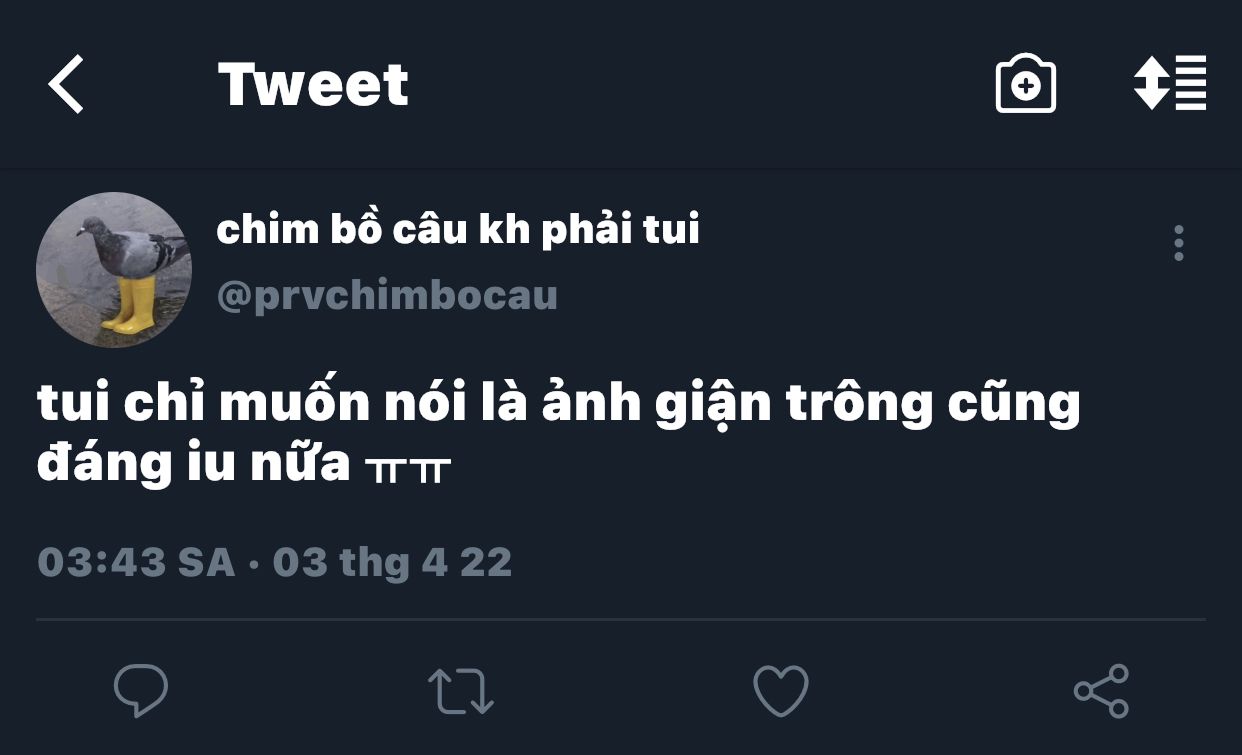Share the tweet with the share icon
The height and width of the screenshot is (755, 1242).
pos(1101,691)
